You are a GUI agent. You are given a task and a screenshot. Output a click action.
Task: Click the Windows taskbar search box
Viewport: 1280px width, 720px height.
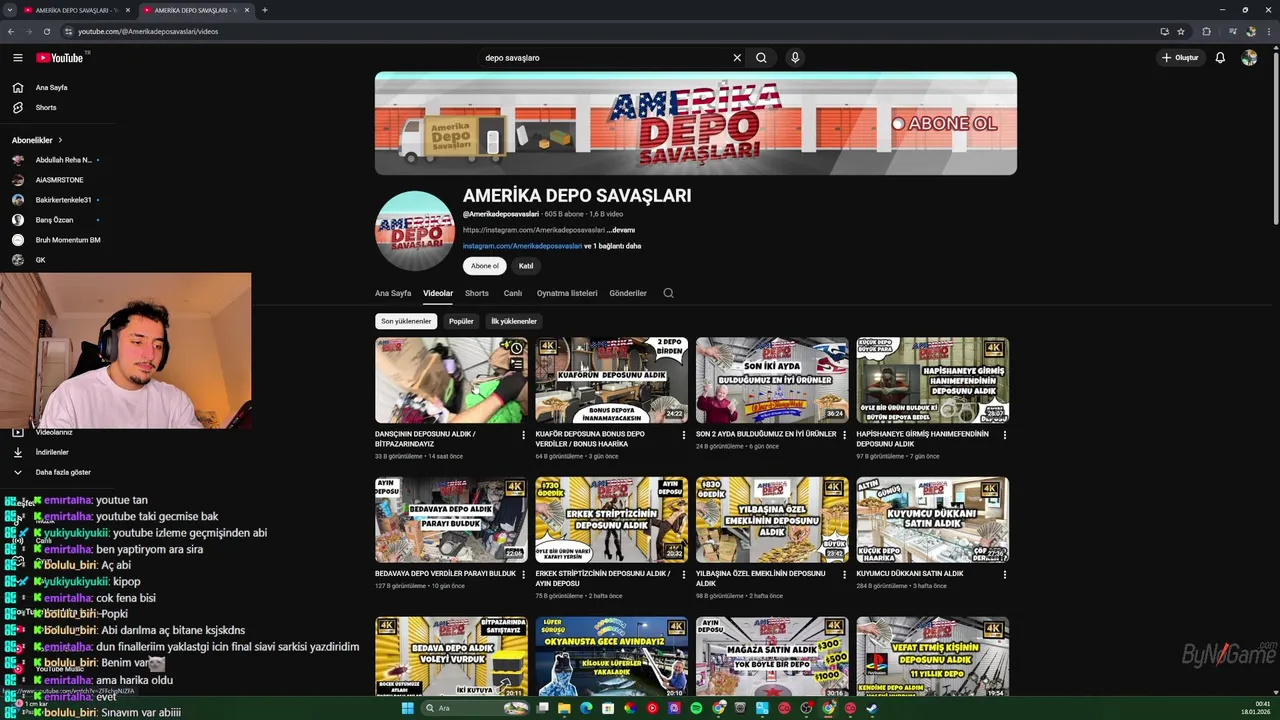[x=474, y=708]
